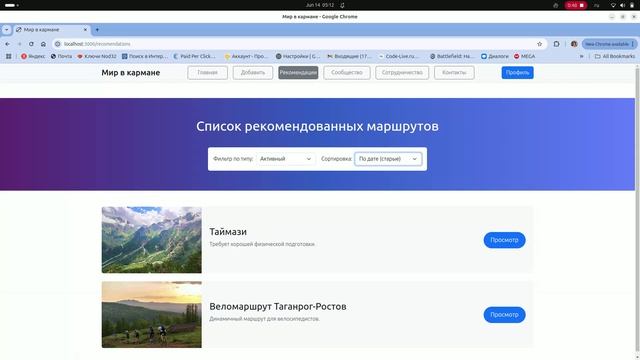Reload the page with the refresh icon
The height and width of the screenshot is (360, 640).
tap(31, 44)
